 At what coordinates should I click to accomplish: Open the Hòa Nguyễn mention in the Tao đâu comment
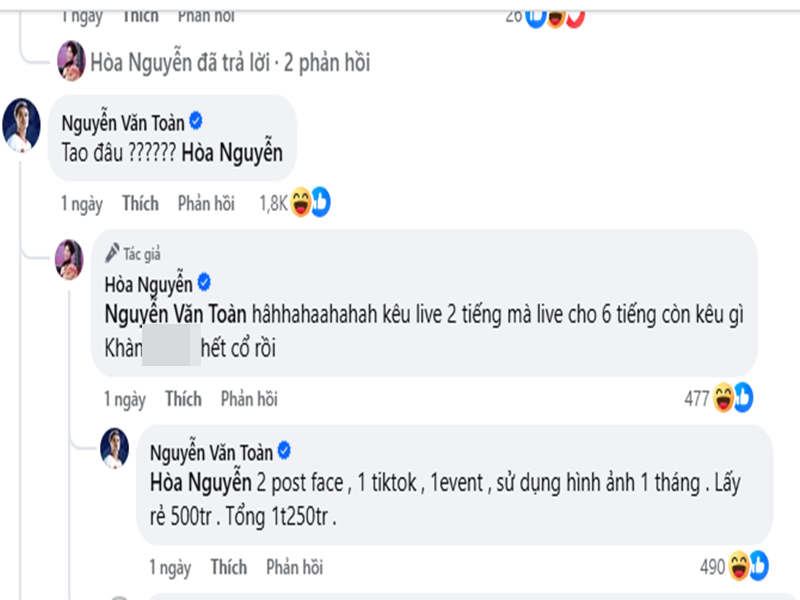(234, 155)
